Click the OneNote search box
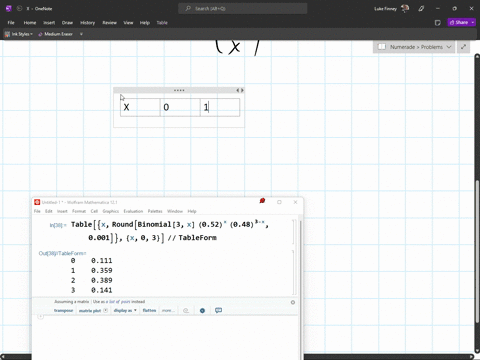 (243, 9)
